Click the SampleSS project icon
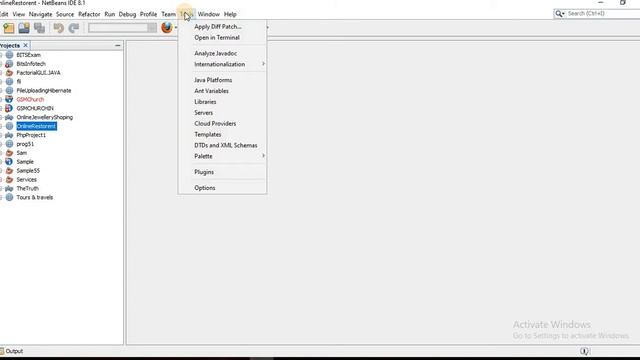Viewport: 640px width, 360px height. [9, 171]
